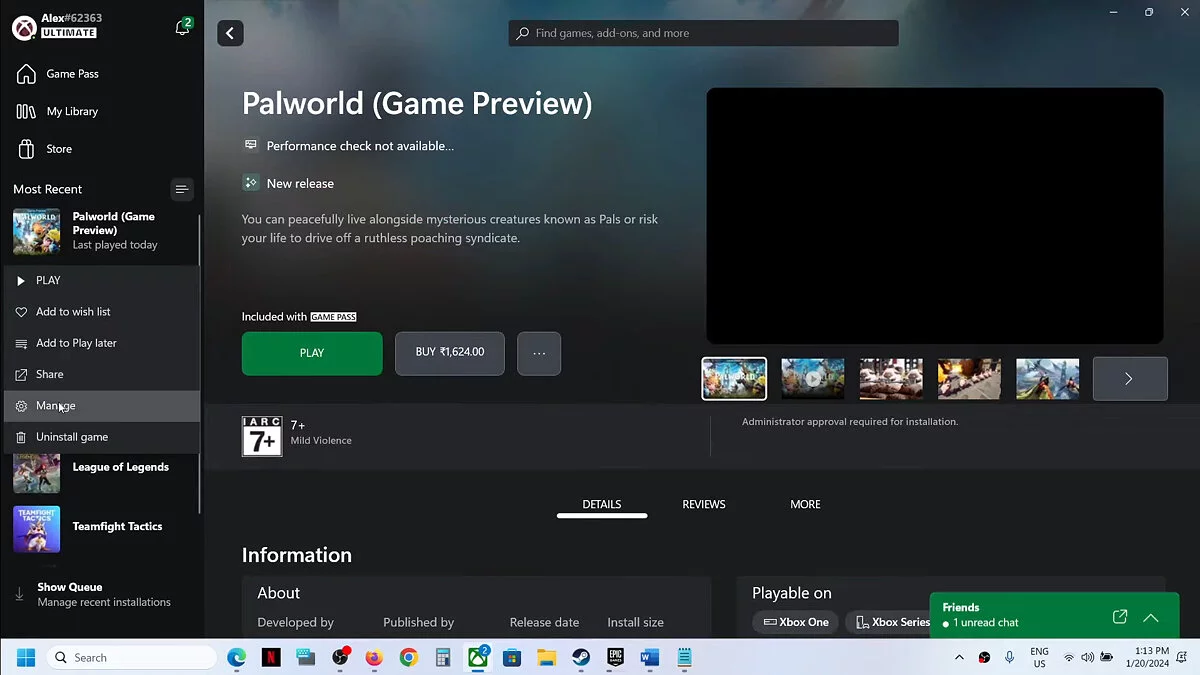Pop out the Friends chat window
This screenshot has width=1200, height=675.
(x=1120, y=617)
